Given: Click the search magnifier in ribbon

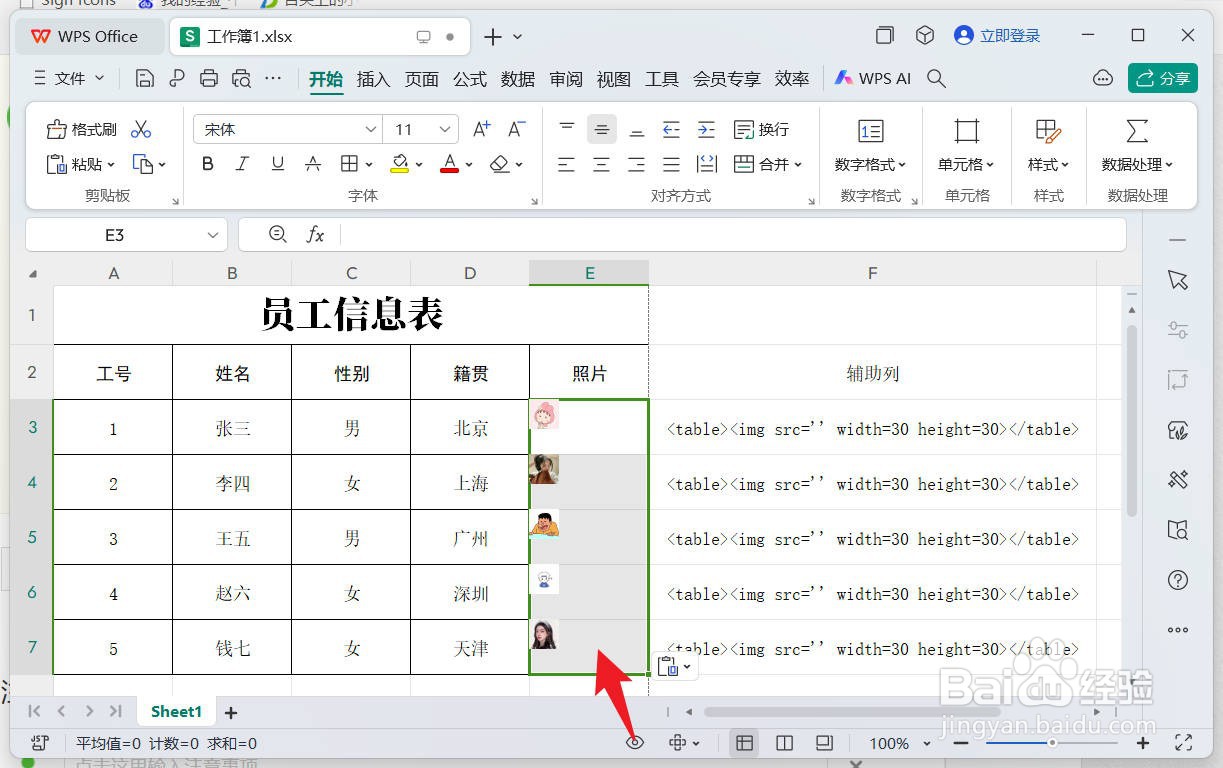Looking at the screenshot, I should [936, 78].
